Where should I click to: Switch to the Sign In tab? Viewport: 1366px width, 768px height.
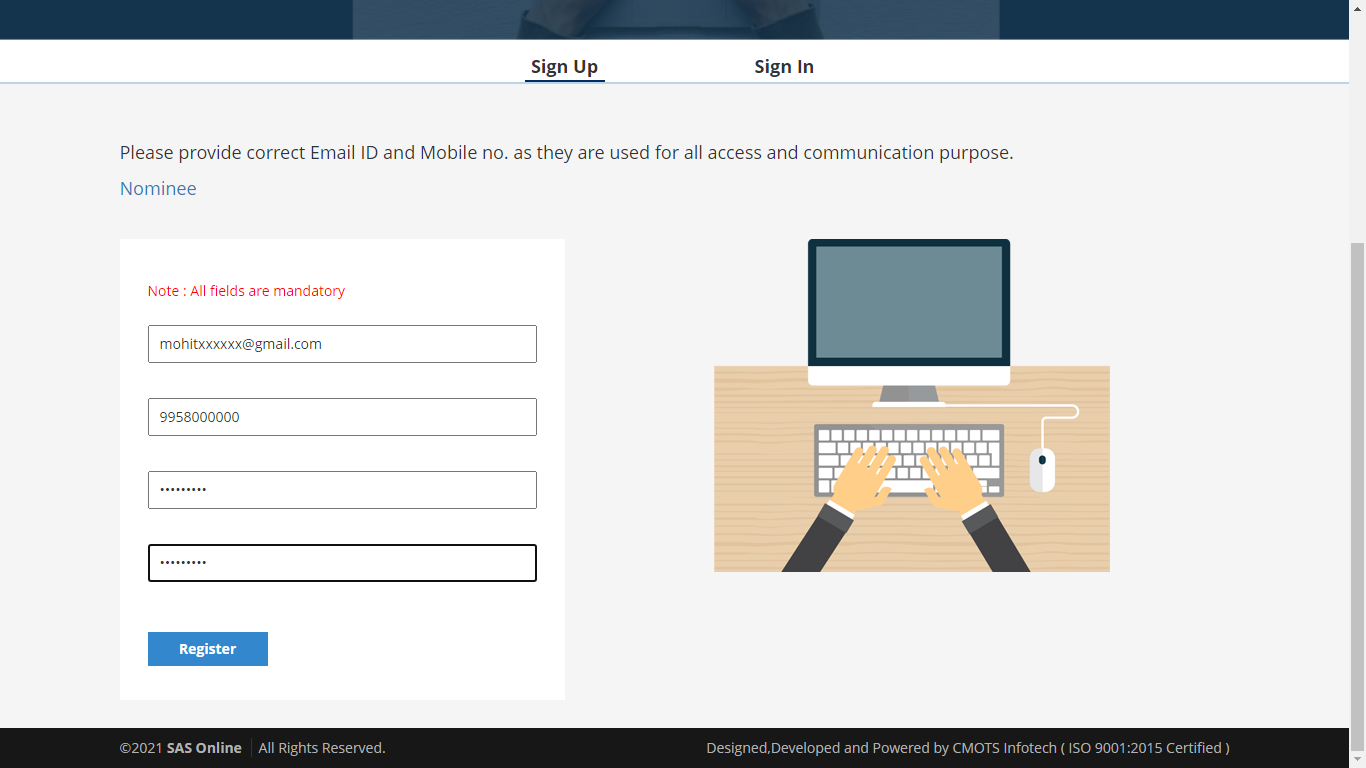pyautogui.click(x=783, y=67)
